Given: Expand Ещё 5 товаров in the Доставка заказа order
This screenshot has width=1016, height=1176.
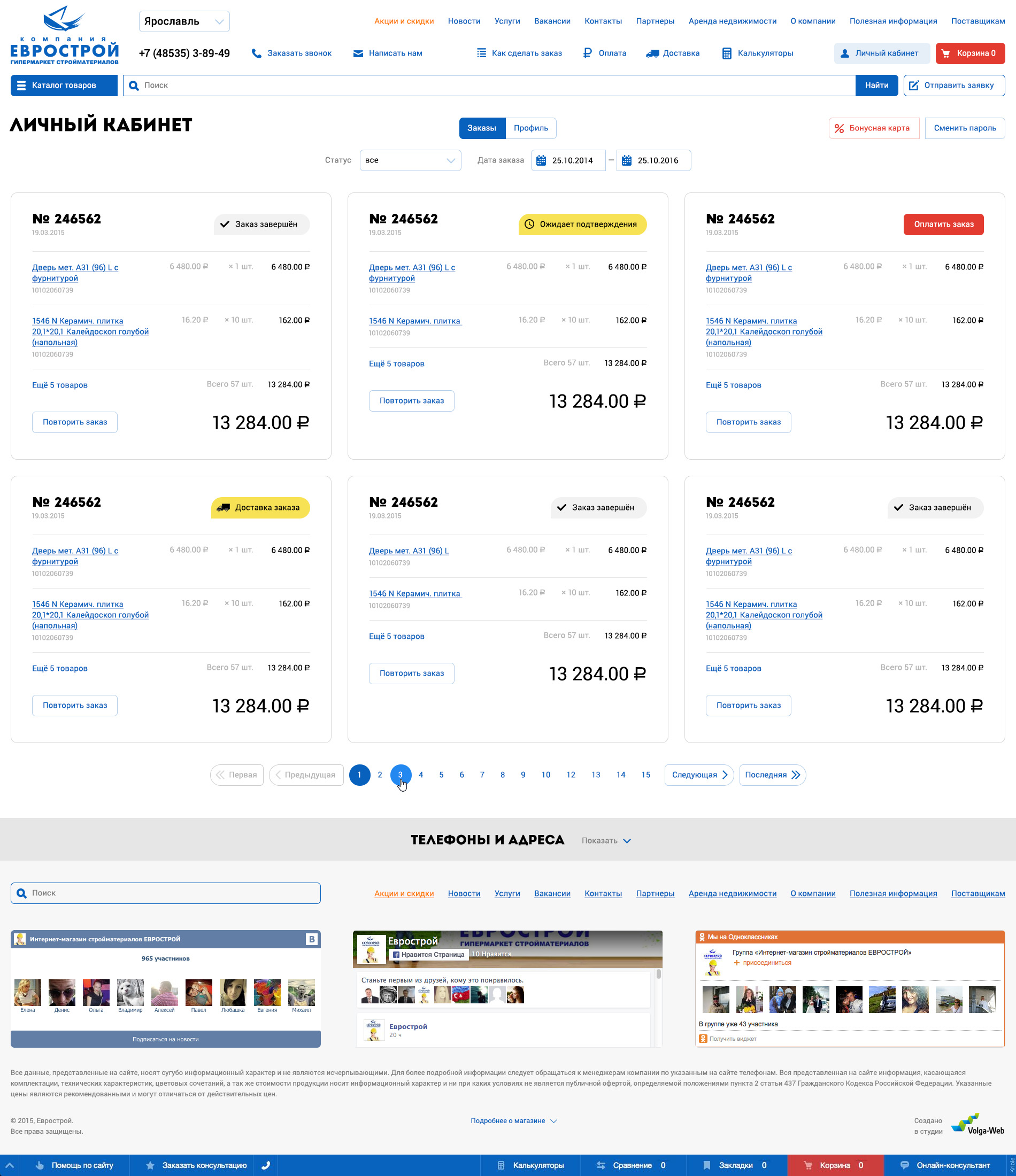Looking at the screenshot, I should [x=60, y=669].
